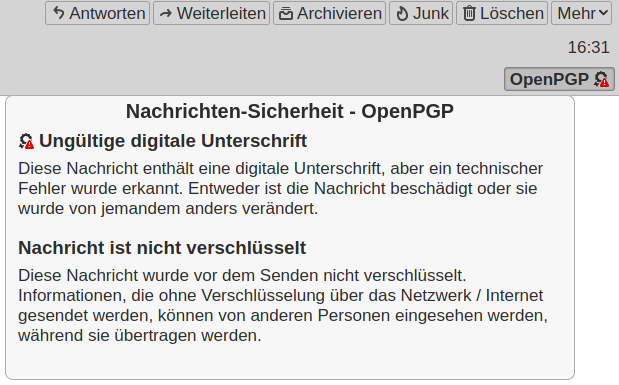
Task: Reply using the Antworten button
Action: tap(98, 13)
